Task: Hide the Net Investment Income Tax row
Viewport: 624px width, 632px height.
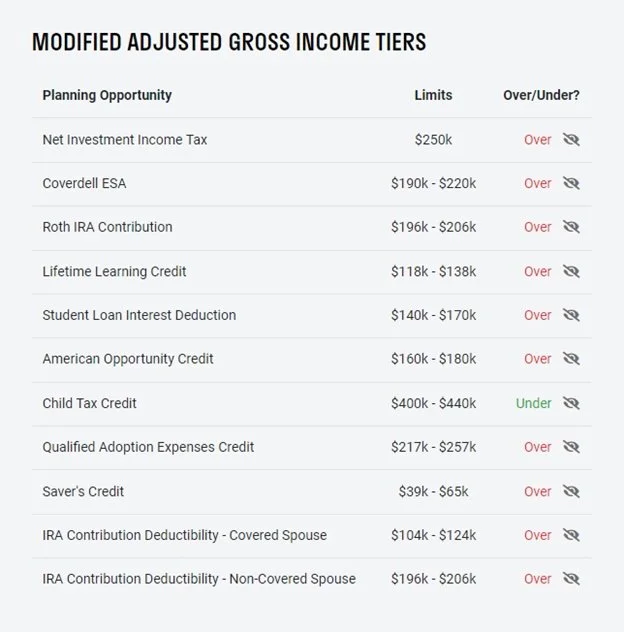Action: (571, 139)
